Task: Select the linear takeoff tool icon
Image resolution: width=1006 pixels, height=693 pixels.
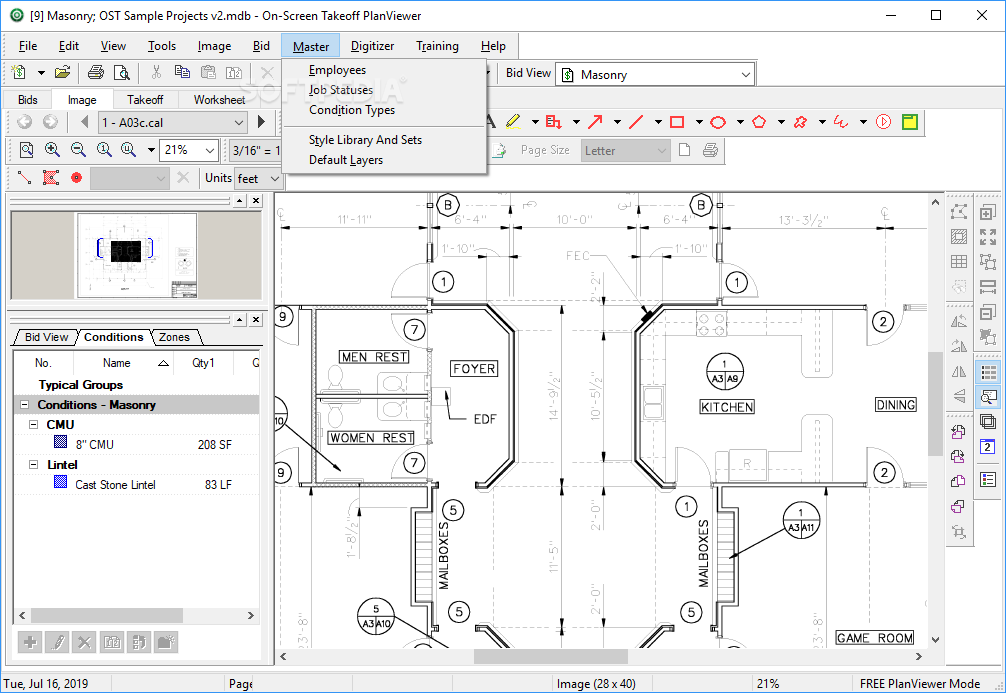Action: 24,178
